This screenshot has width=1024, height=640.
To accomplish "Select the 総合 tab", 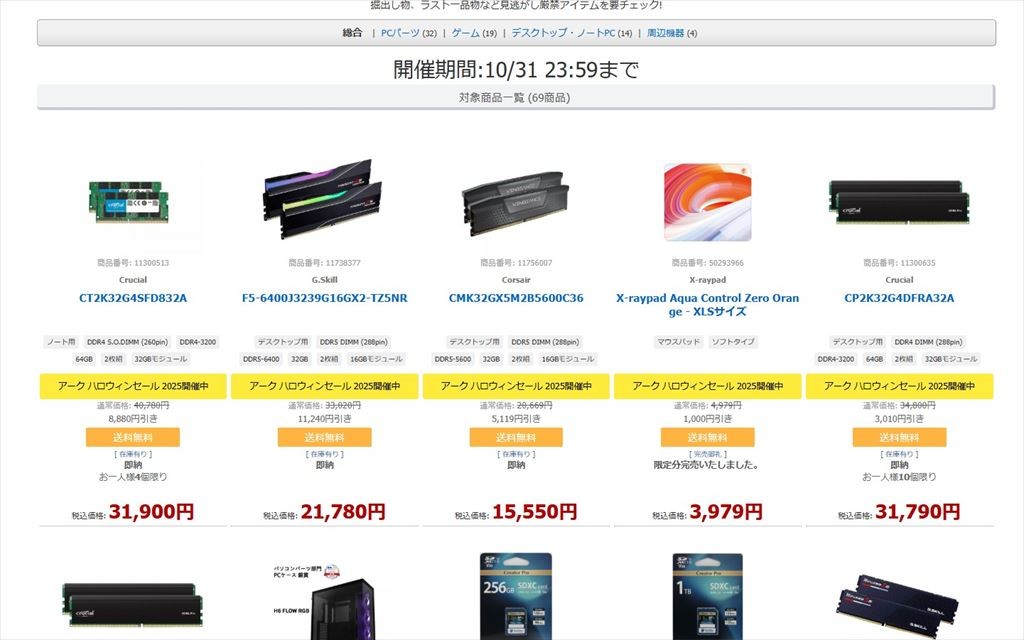I will pyautogui.click(x=352, y=33).
